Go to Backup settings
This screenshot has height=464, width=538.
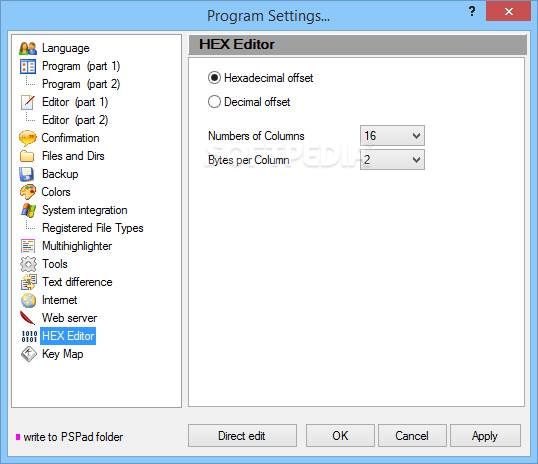pos(60,174)
